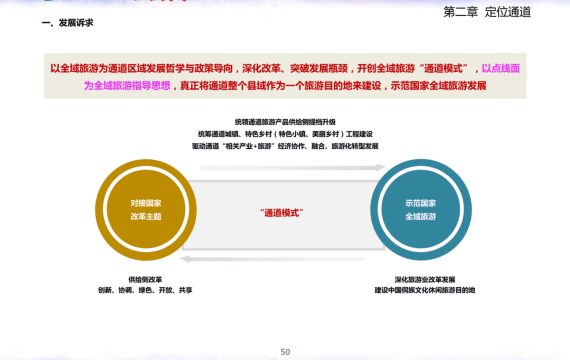The height and width of the screenshot is (360, 570).
Task: Click the red center label 通道模式
Action: point(282,213)
